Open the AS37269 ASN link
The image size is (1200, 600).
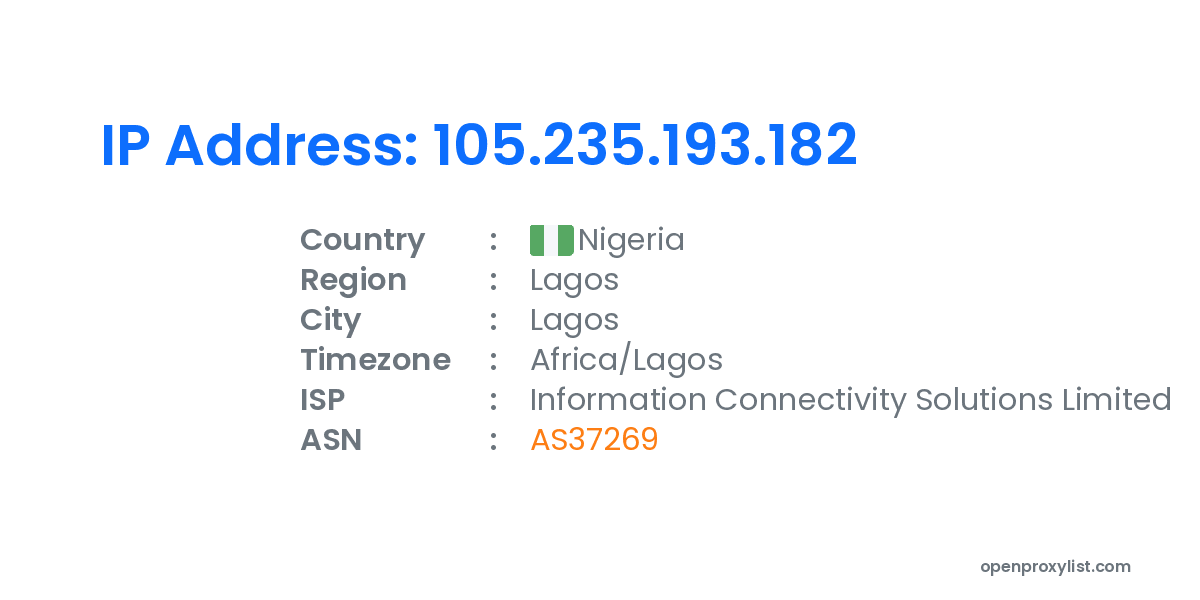click(x=594, y=440)
